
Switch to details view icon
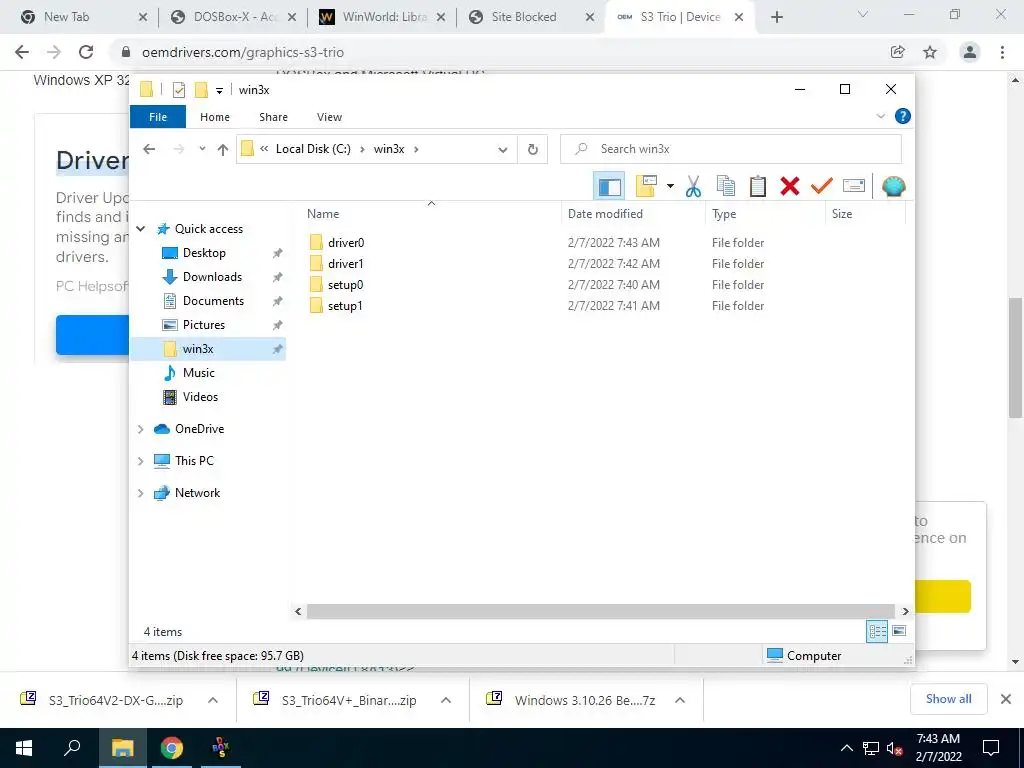(x=877, y=631)
